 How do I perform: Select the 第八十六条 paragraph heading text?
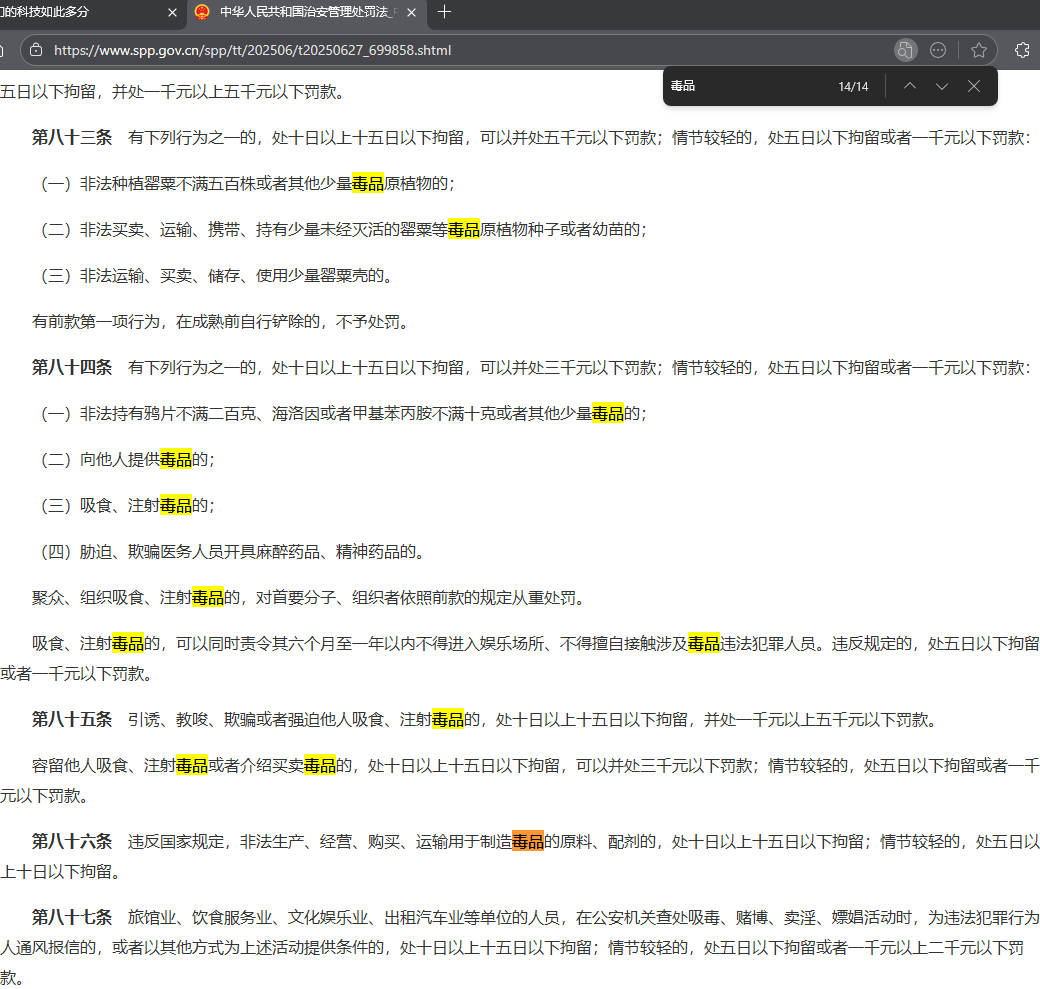(x=70, y=841)
